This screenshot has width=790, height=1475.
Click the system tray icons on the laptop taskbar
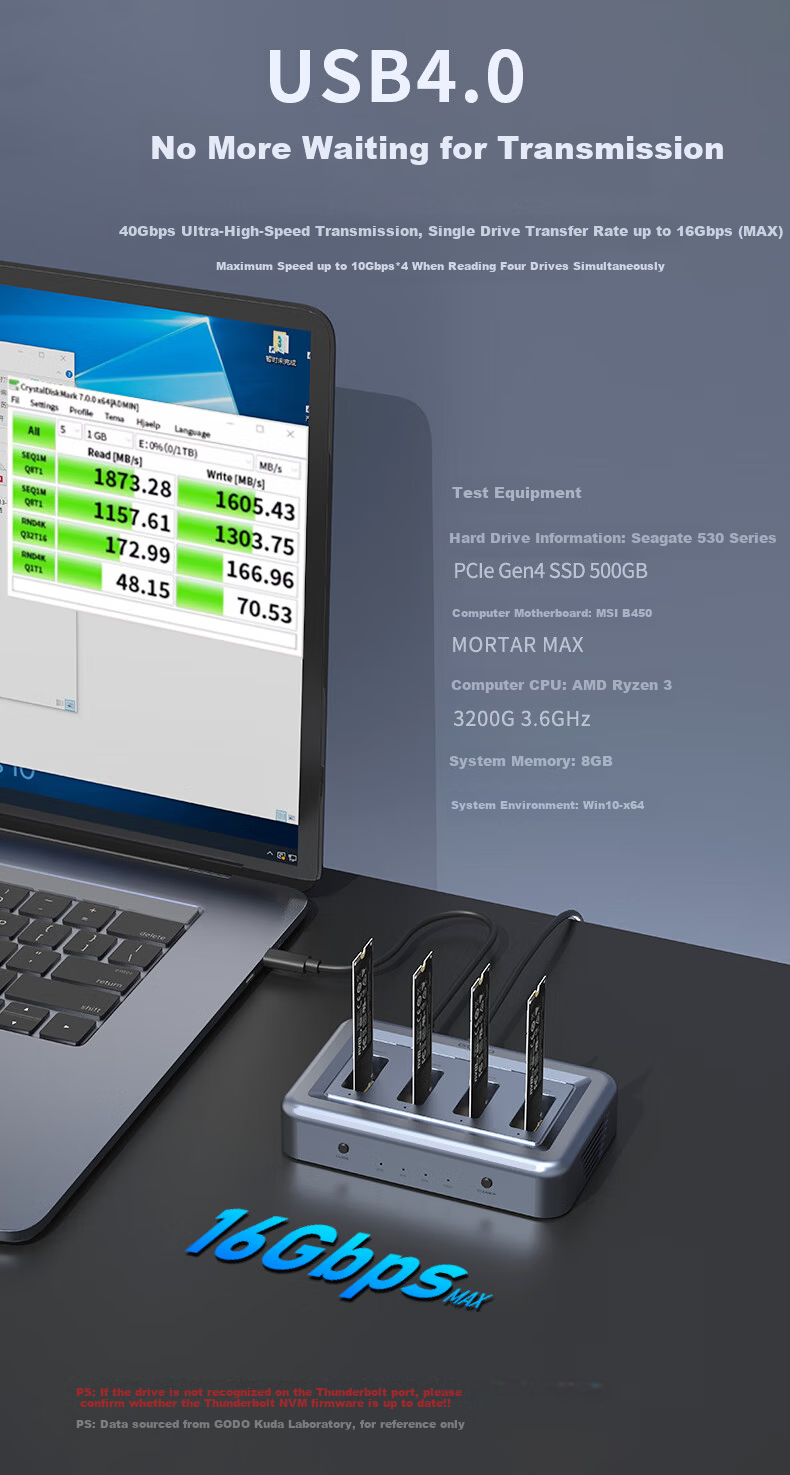tap(283, 854)
